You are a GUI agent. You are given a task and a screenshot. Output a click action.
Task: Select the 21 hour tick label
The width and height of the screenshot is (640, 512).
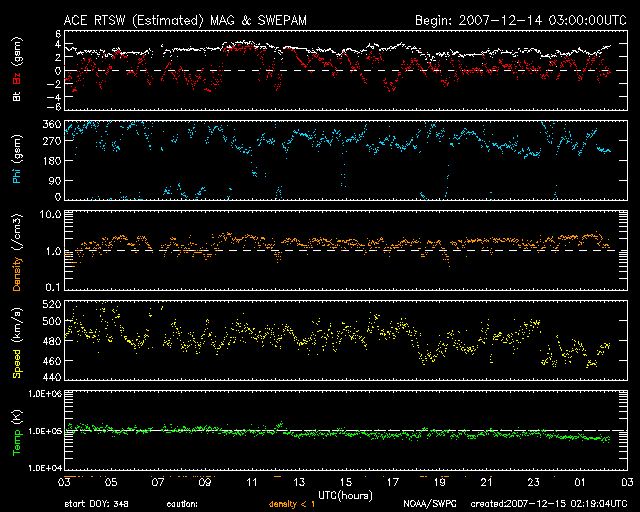[485, 482]
